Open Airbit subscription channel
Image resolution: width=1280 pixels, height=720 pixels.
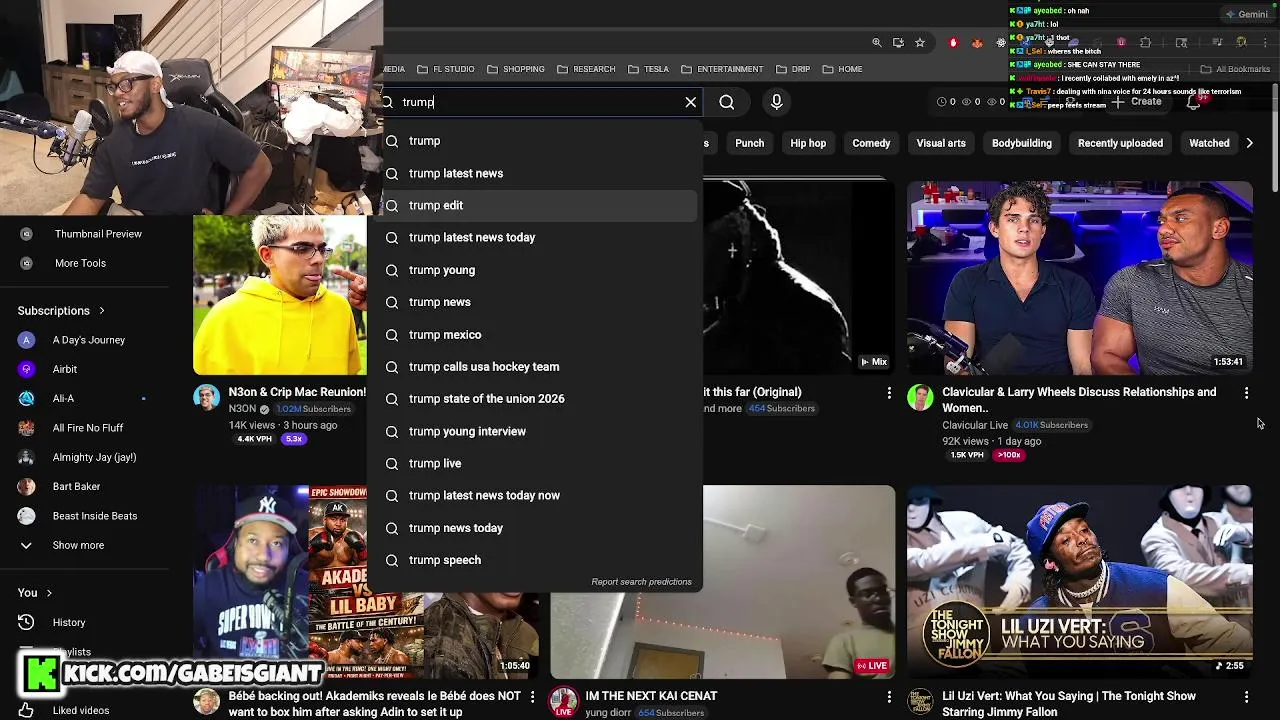pyautogui.click(x=65, y=369)
